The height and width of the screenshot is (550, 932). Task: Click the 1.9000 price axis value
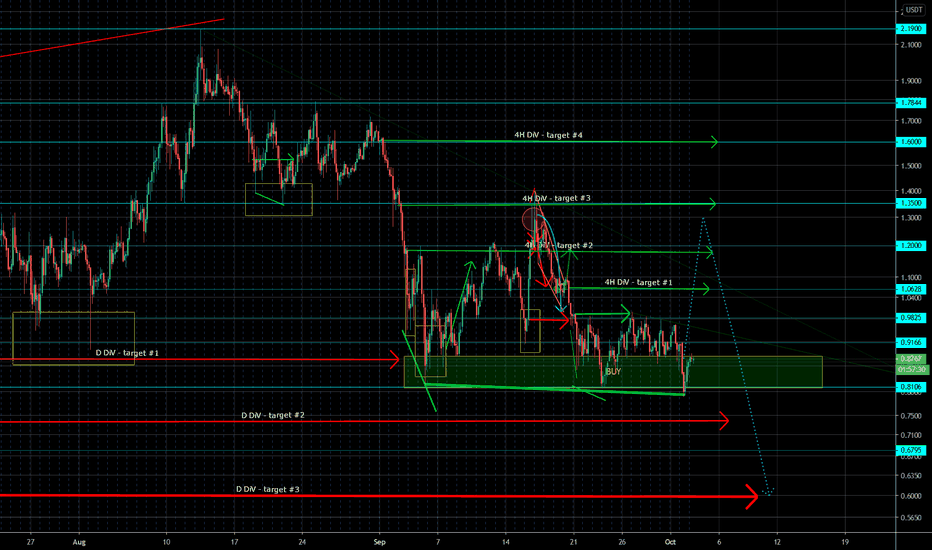(911, 81)
